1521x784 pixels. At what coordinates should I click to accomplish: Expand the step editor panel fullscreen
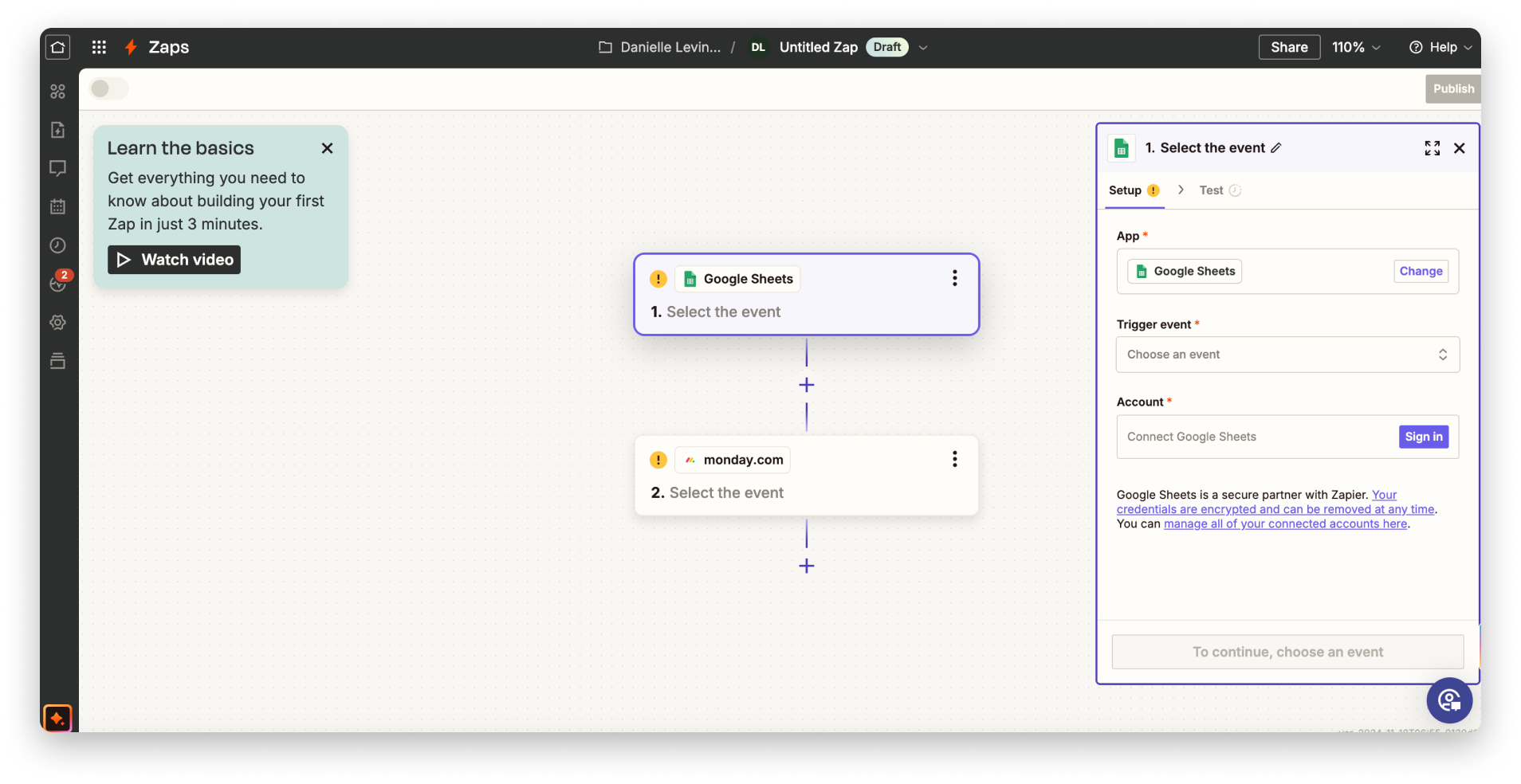point(1433,148)
